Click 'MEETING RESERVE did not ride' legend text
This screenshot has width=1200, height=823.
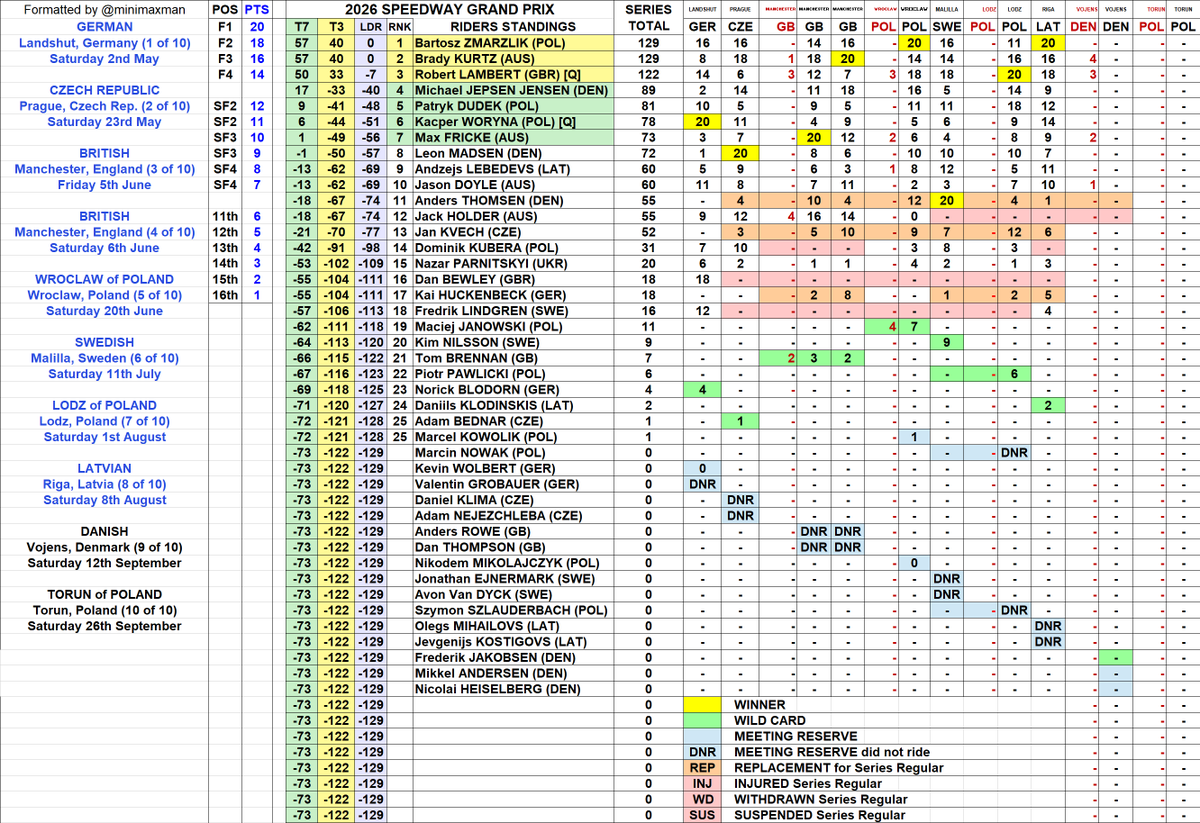point(832,752)
